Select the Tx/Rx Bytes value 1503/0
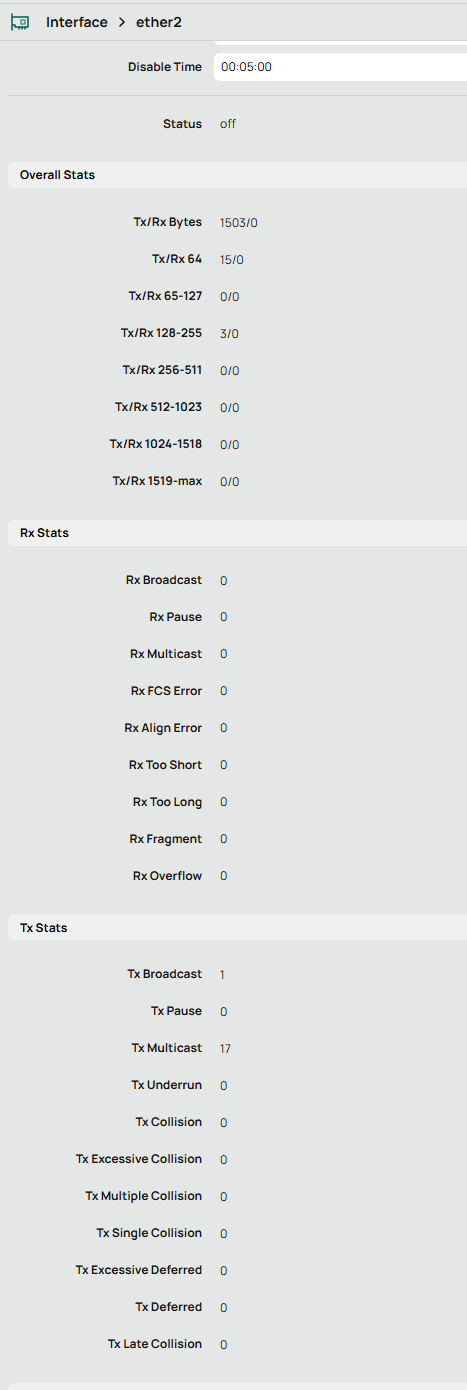This screenshot has height=1390, width=467. 239,223
